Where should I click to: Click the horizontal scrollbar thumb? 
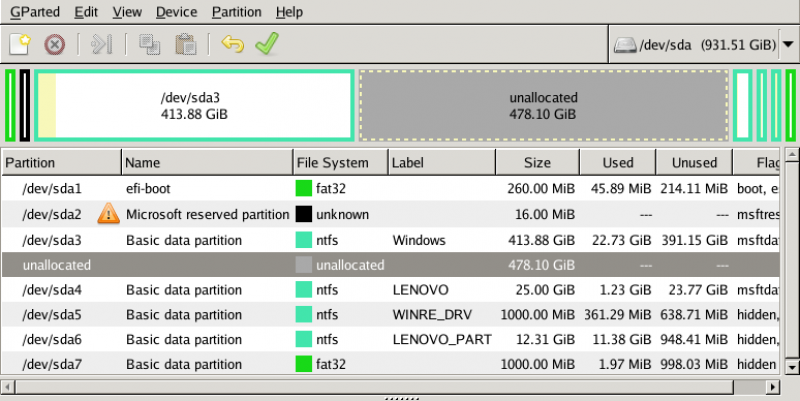[374, 387]
